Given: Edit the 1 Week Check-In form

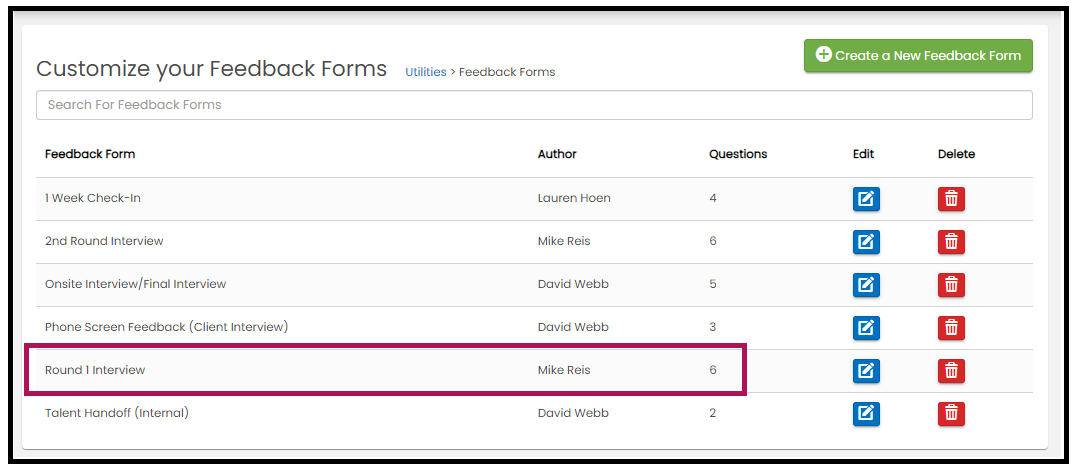Looking at the screenshot, I should click(866, 199).
